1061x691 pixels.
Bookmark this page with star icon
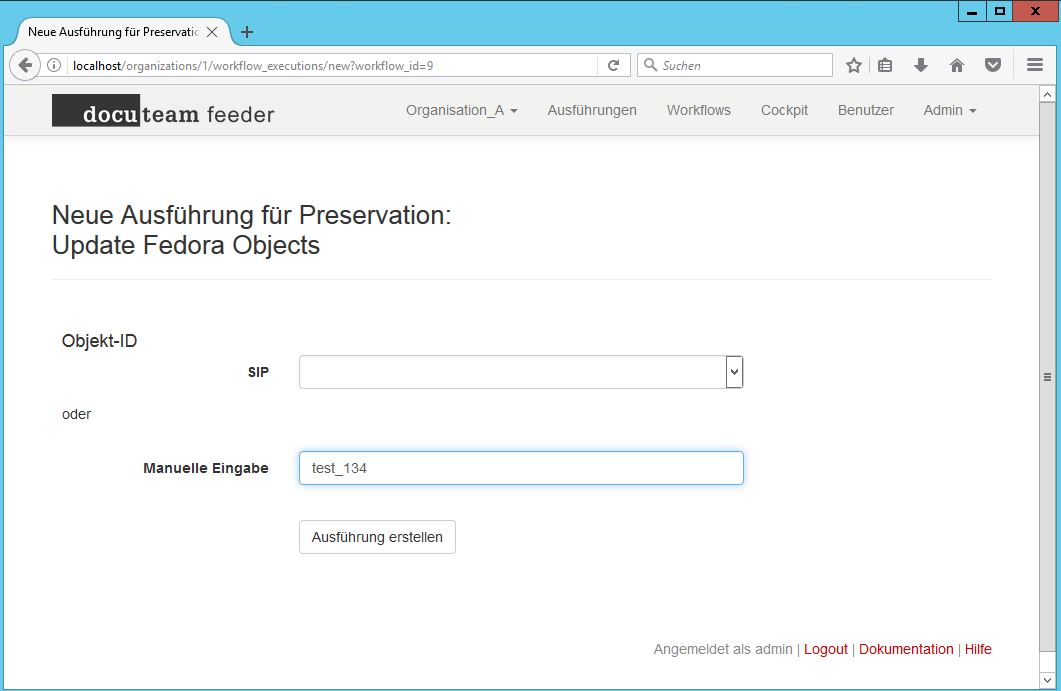853,66
